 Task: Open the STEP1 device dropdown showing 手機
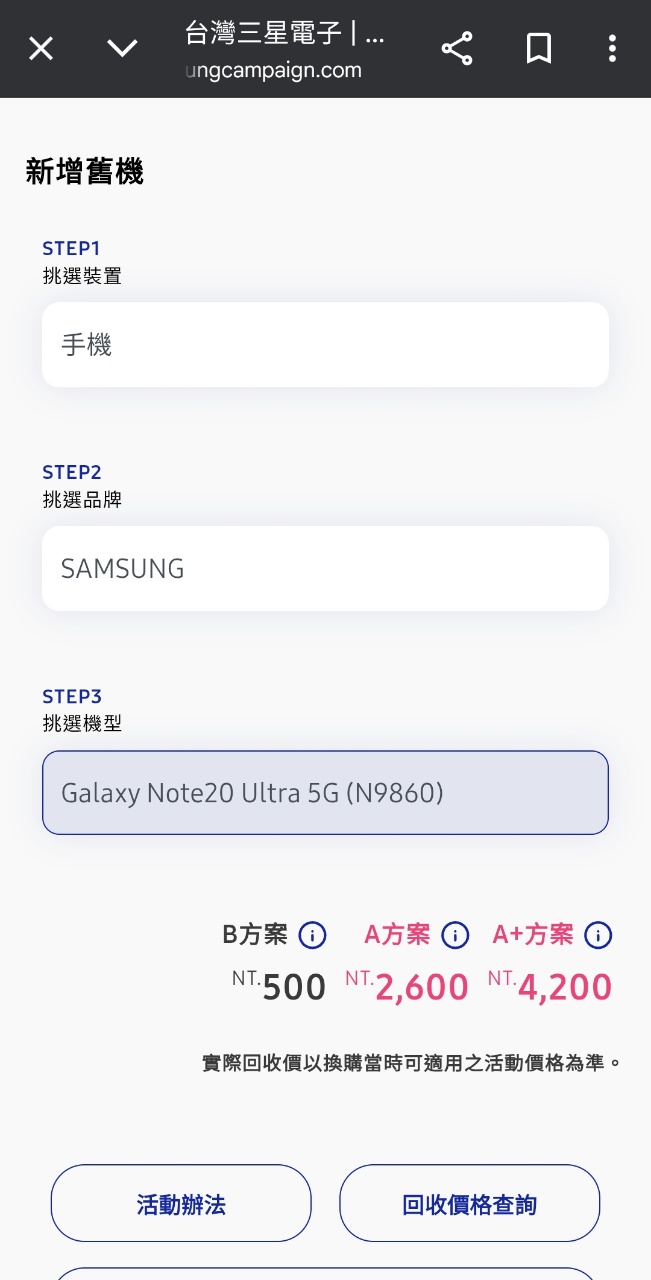325,345
